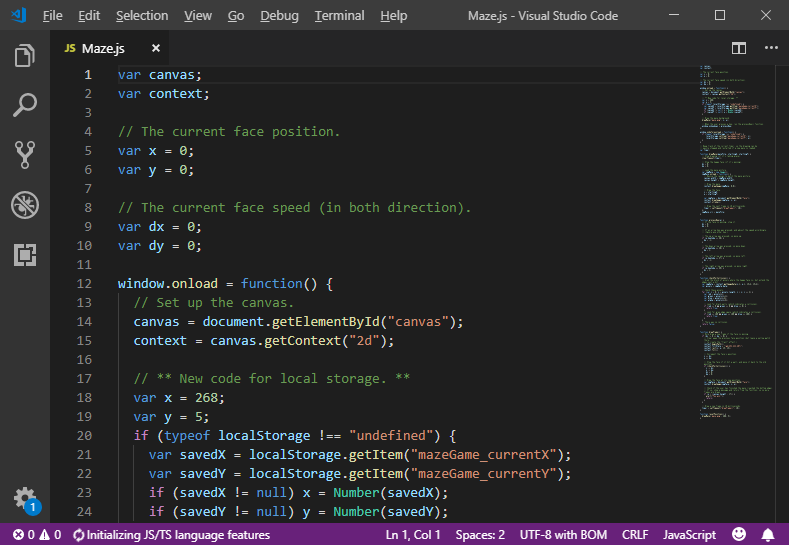Screen dimensions: 789x545
Task: Open the Selection menu
Action: (142, 16)
